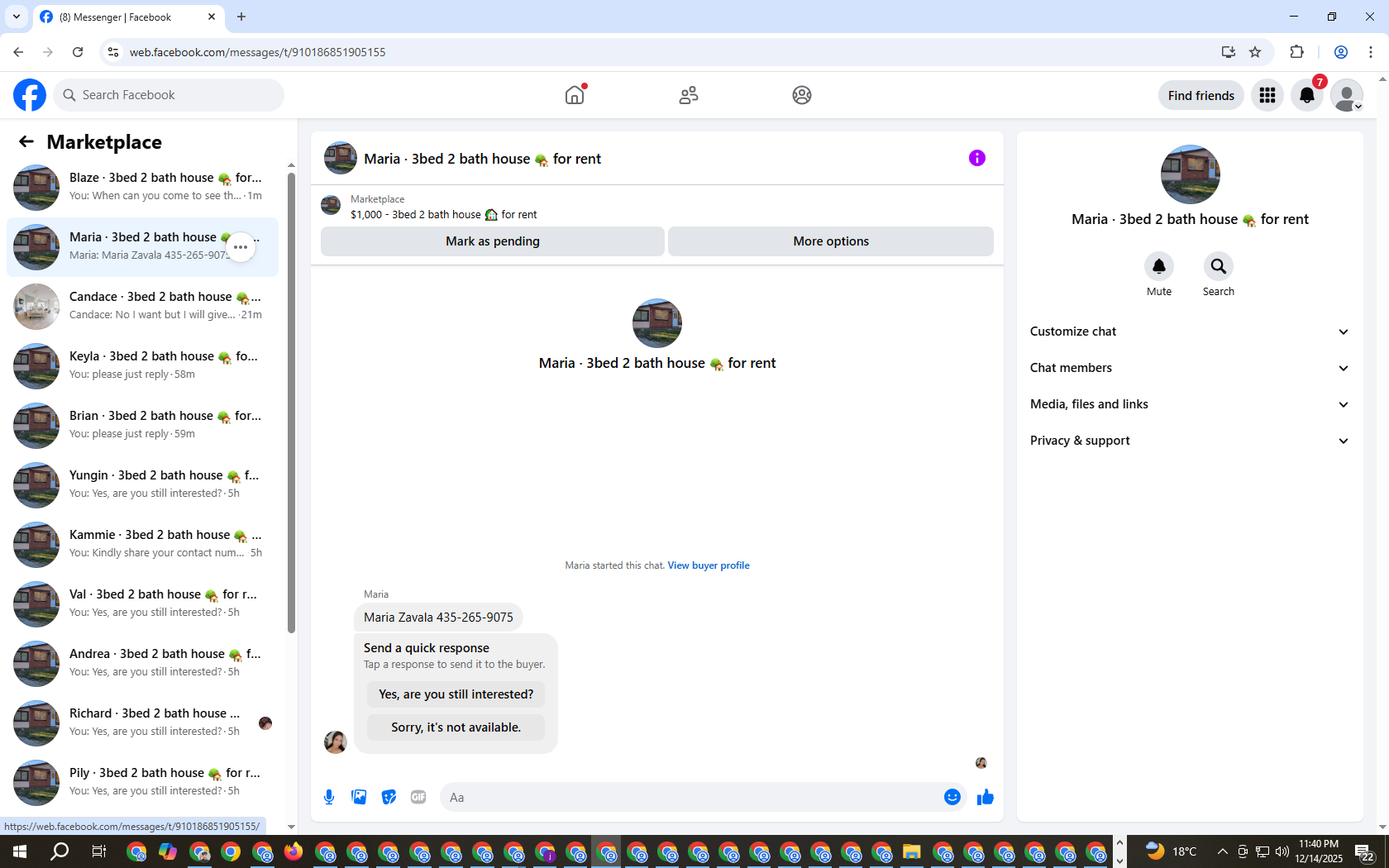Viewport: 1389px width, 868px height.
Task: Expand the Chat members section
Action: 1190,368
